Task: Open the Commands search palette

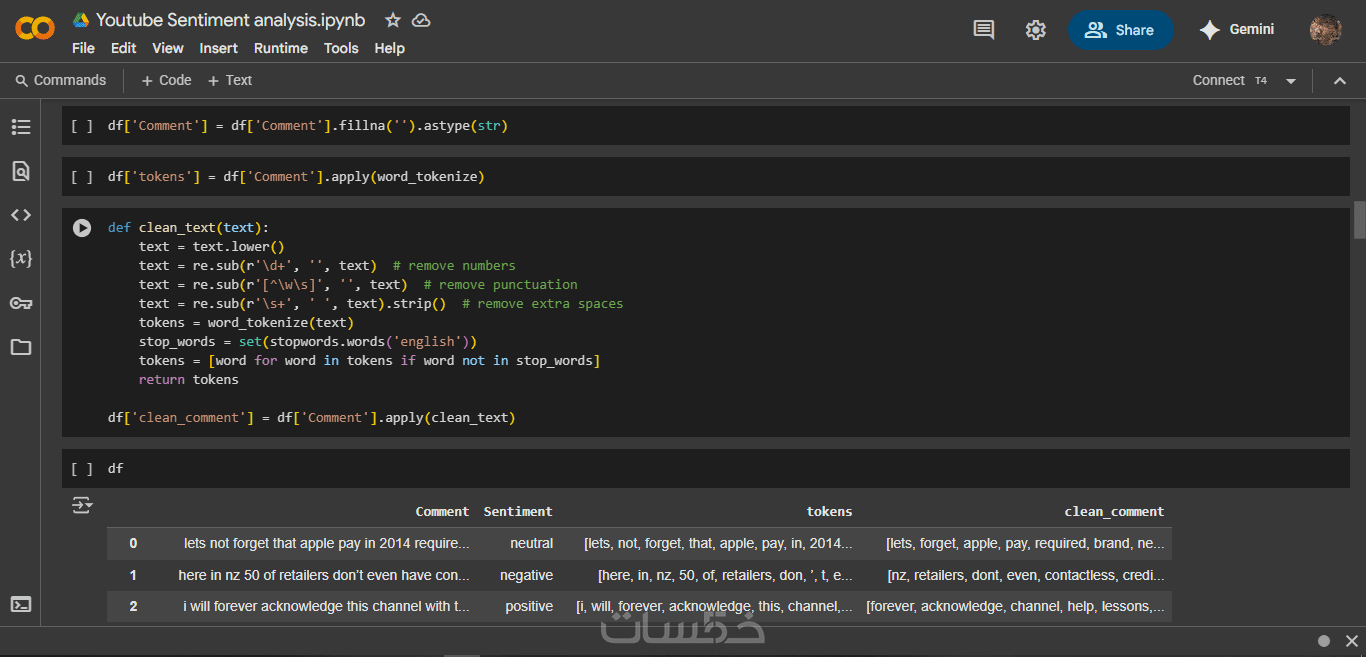Action: point(60,80)
